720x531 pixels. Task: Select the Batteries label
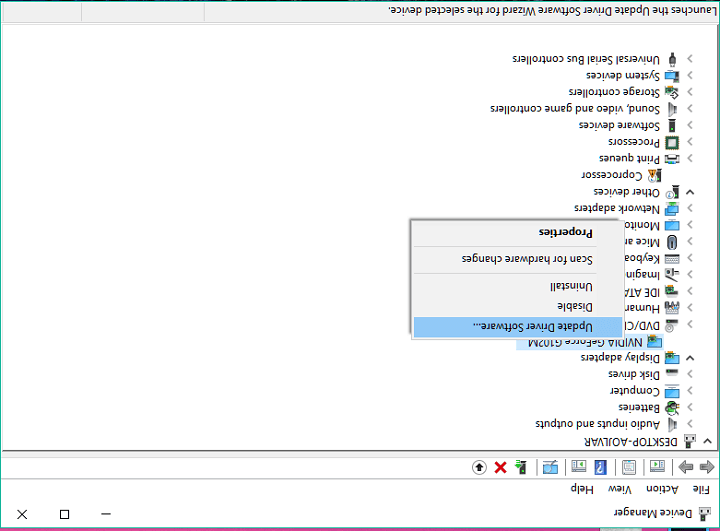pyautogui.click(x=639, y=407)
